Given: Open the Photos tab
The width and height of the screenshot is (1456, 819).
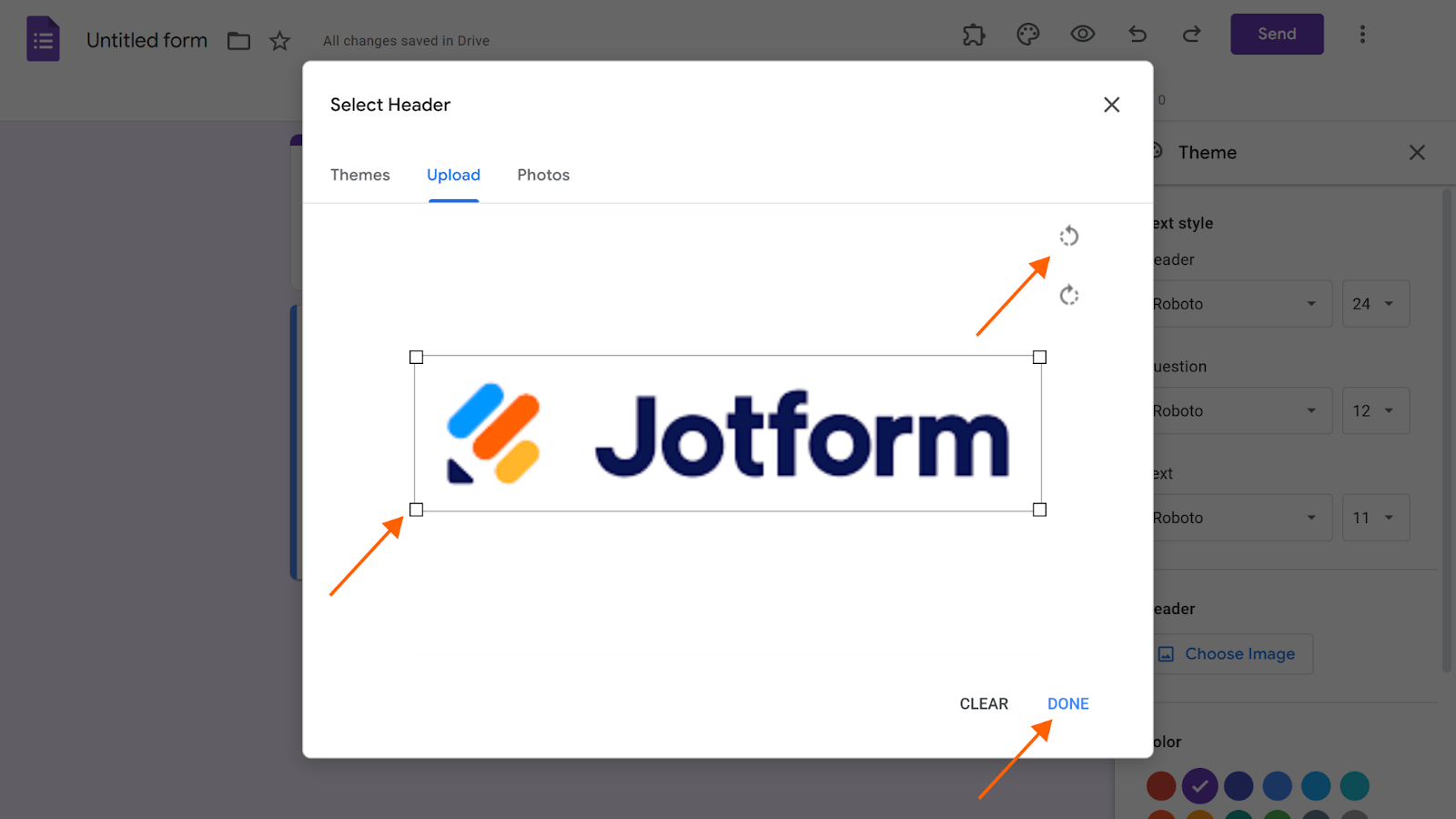Looking at the screenshot, I should [543, 175].
